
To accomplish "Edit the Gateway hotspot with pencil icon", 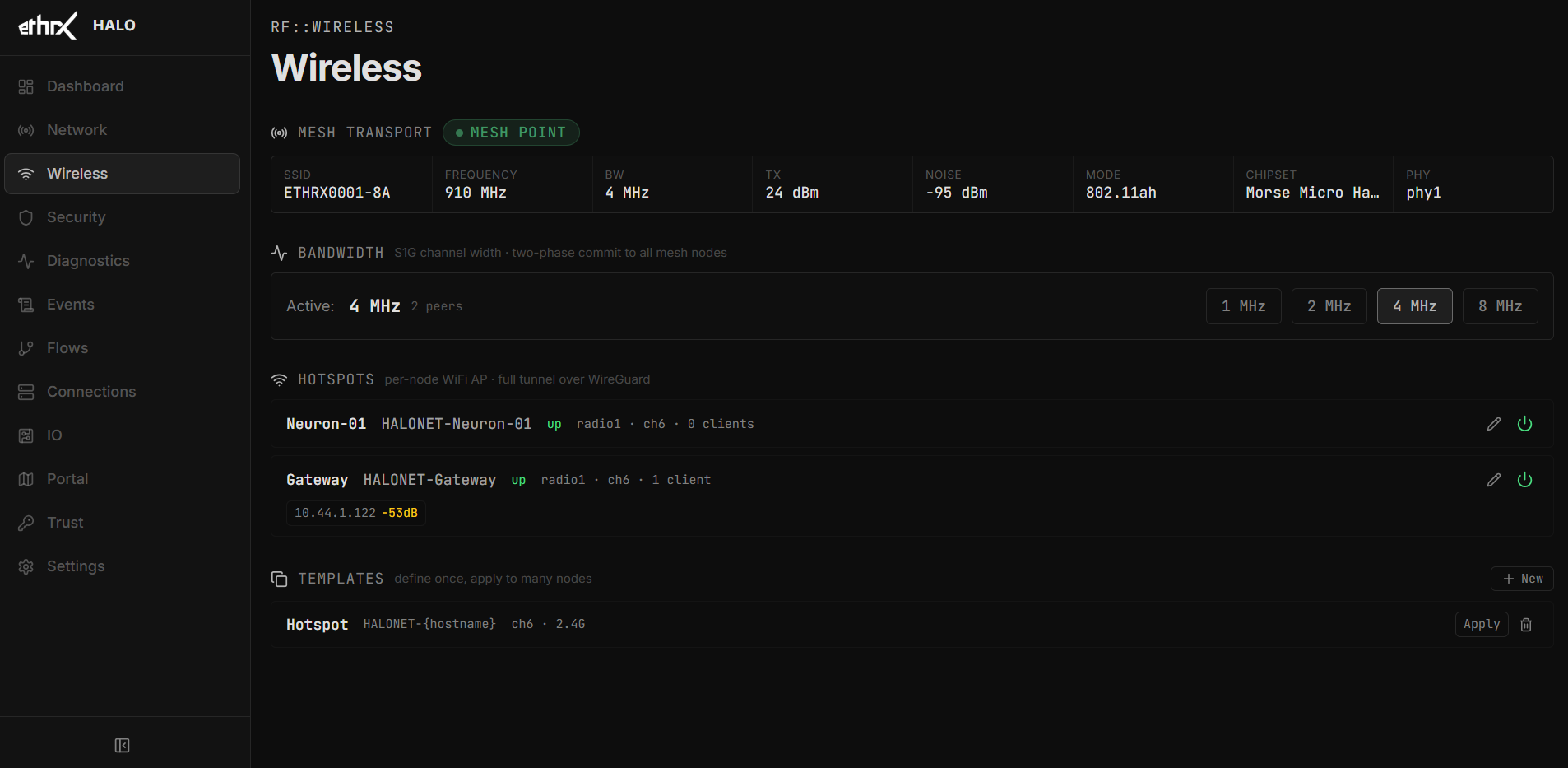I will [x=1494, y=480].
